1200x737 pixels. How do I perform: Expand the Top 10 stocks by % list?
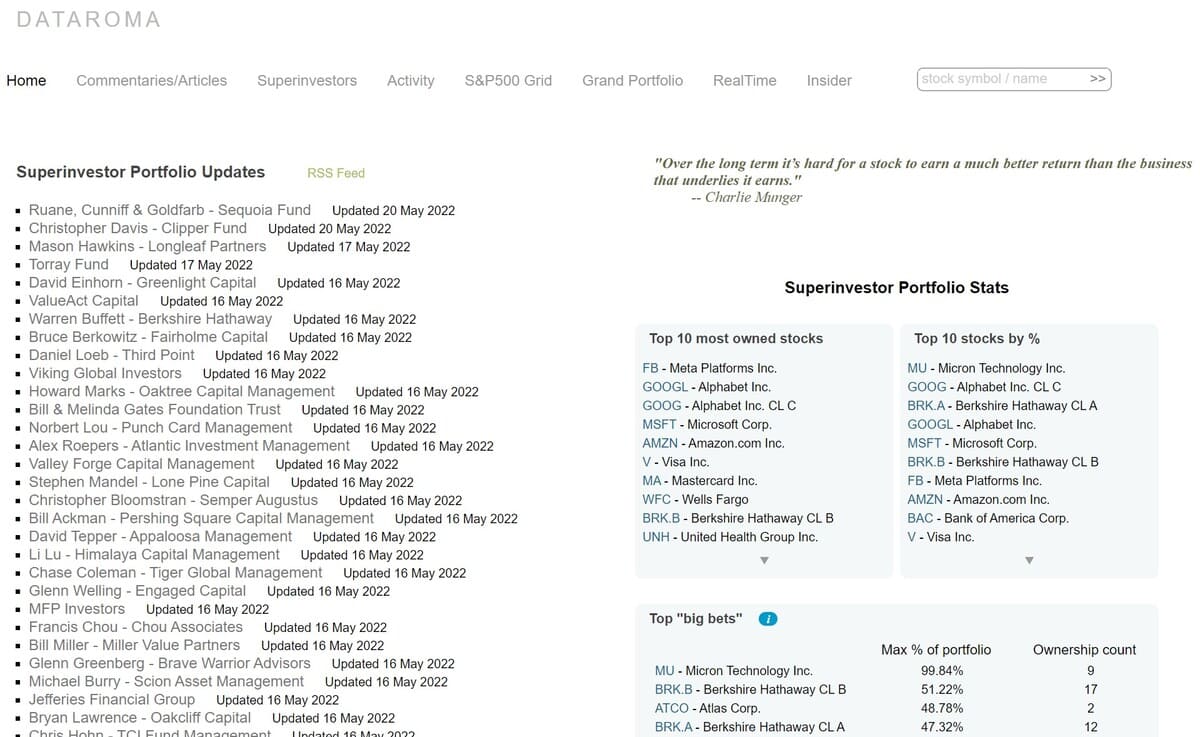[1029, 561]
